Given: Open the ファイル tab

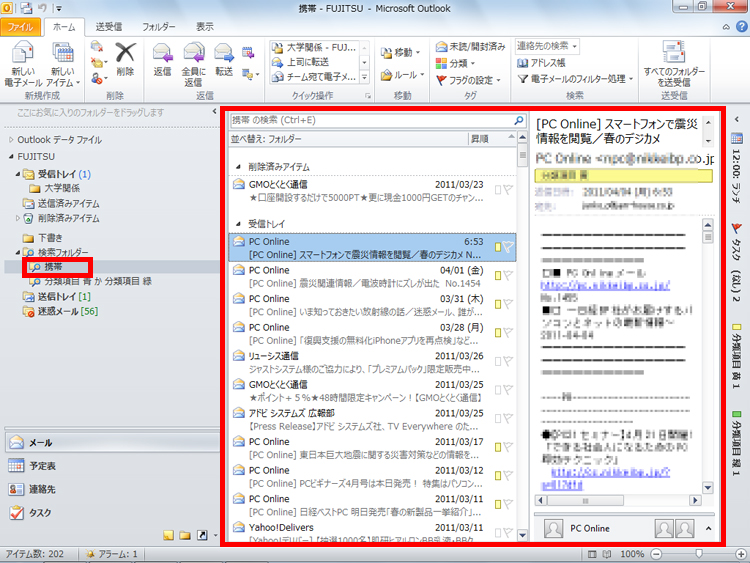Looking at the screenshot, I should click(20, 27).
